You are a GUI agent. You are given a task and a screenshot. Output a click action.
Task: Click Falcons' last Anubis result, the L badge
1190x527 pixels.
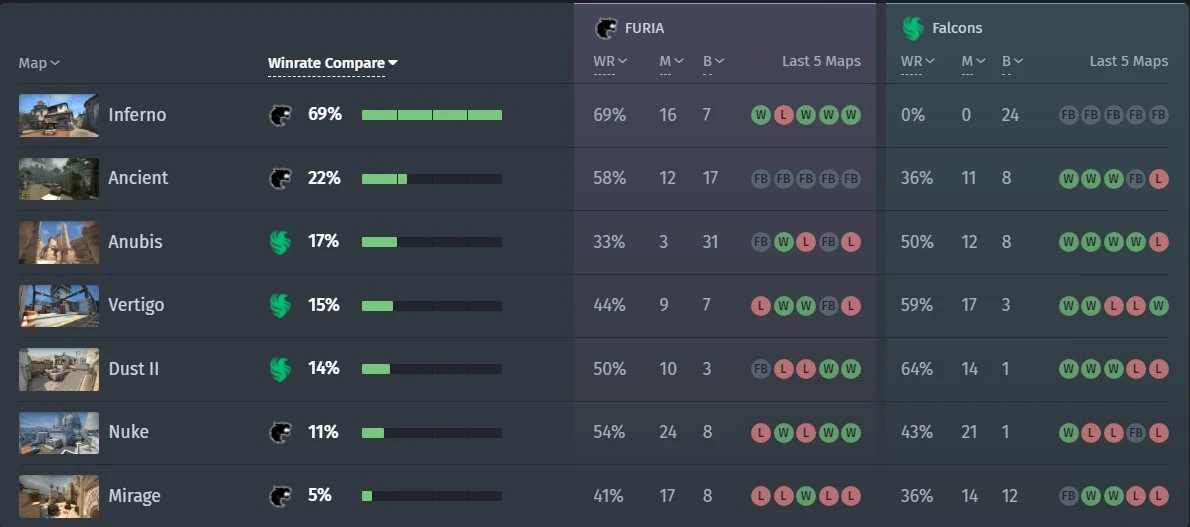point(1158,242)
